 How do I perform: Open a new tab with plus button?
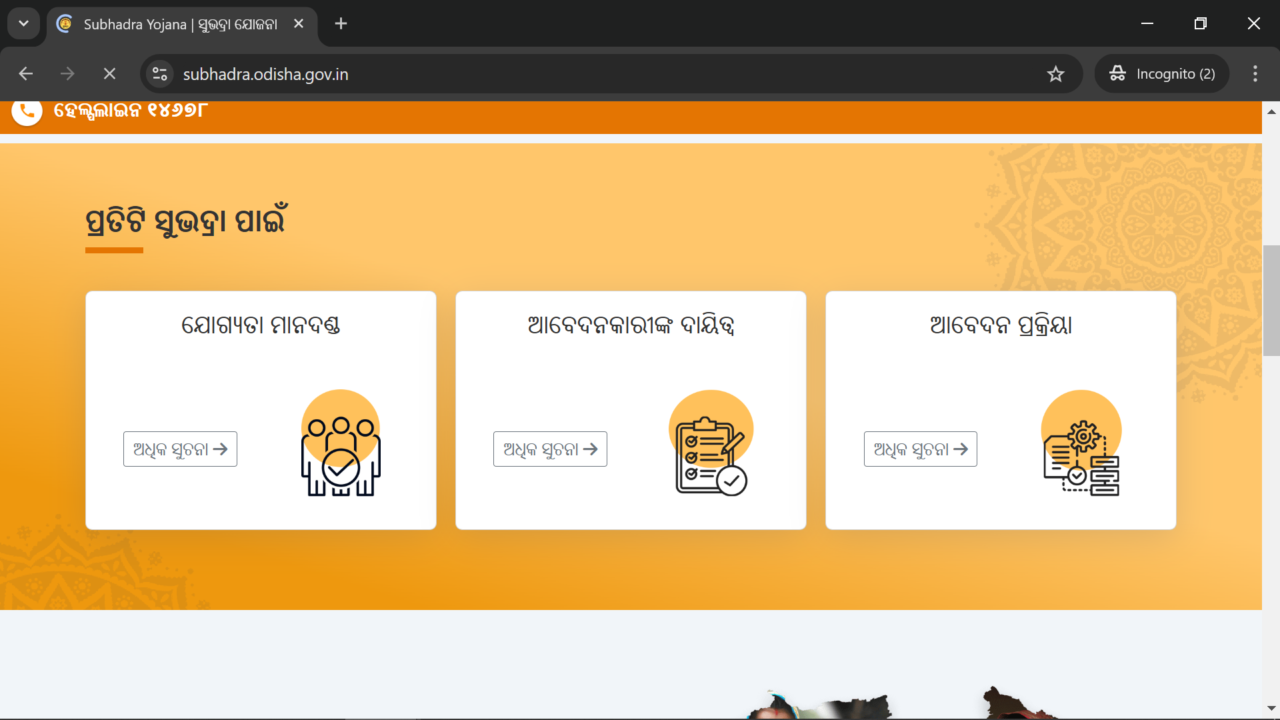[341, 23]
